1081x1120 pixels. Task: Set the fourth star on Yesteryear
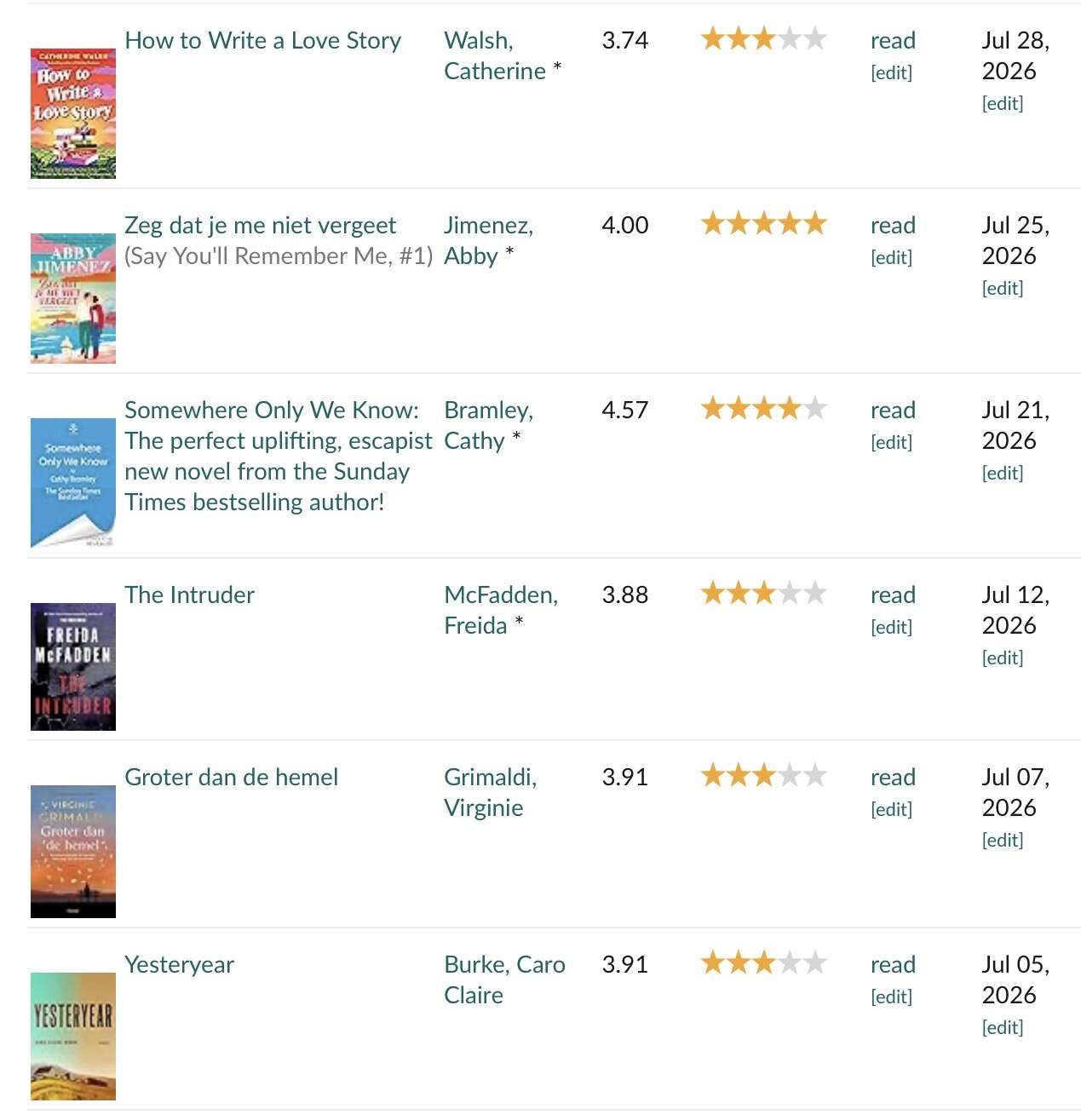[790, 963]
